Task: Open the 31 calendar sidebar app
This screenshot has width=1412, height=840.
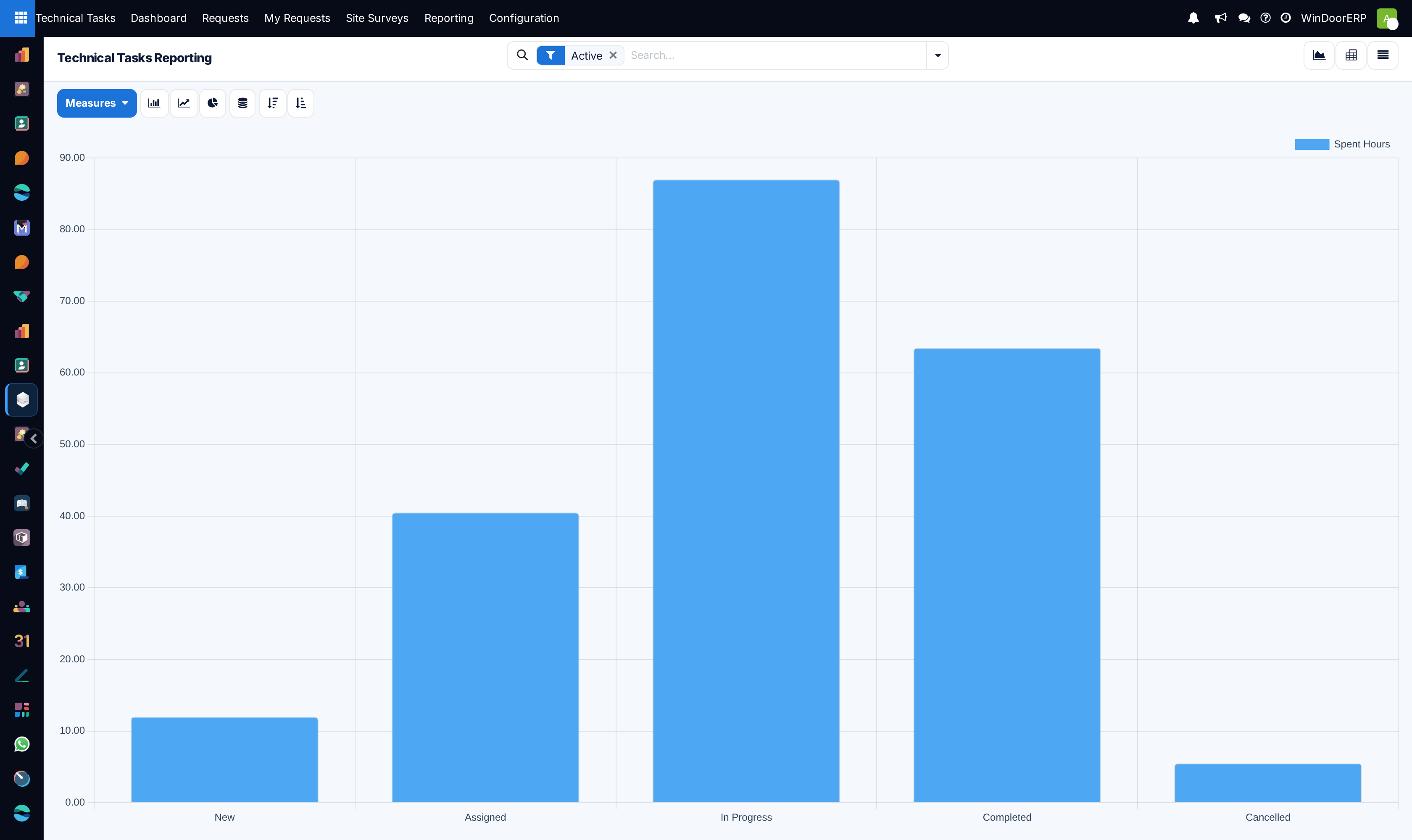Action: pyautogui.click(x=21, y=641)
